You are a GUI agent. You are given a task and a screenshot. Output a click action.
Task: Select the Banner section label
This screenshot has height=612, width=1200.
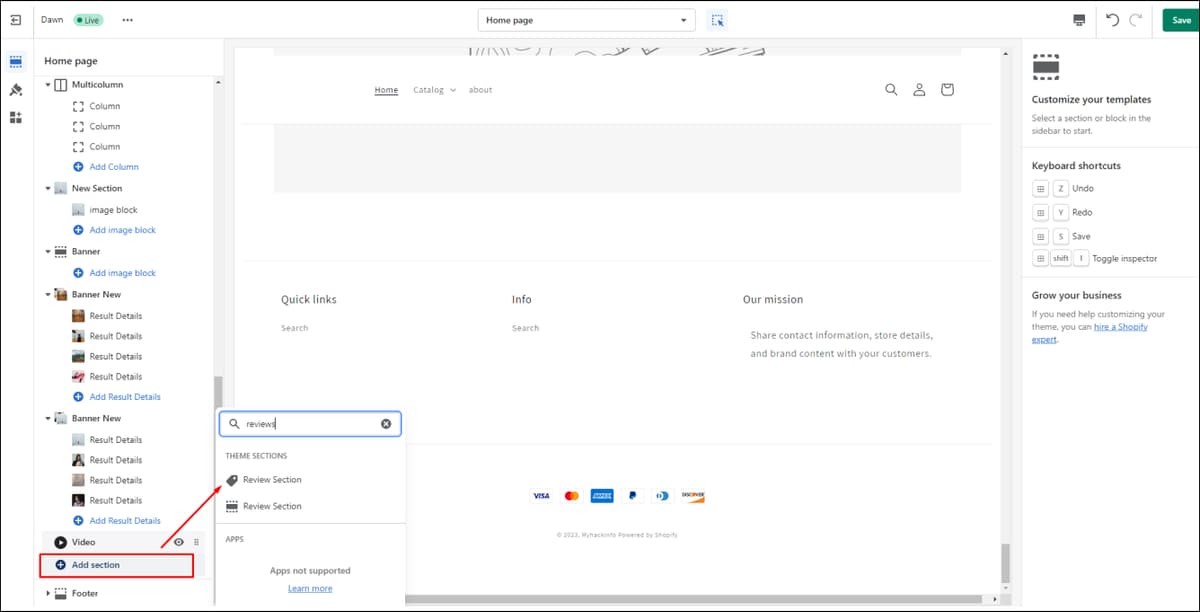(86, 252)
